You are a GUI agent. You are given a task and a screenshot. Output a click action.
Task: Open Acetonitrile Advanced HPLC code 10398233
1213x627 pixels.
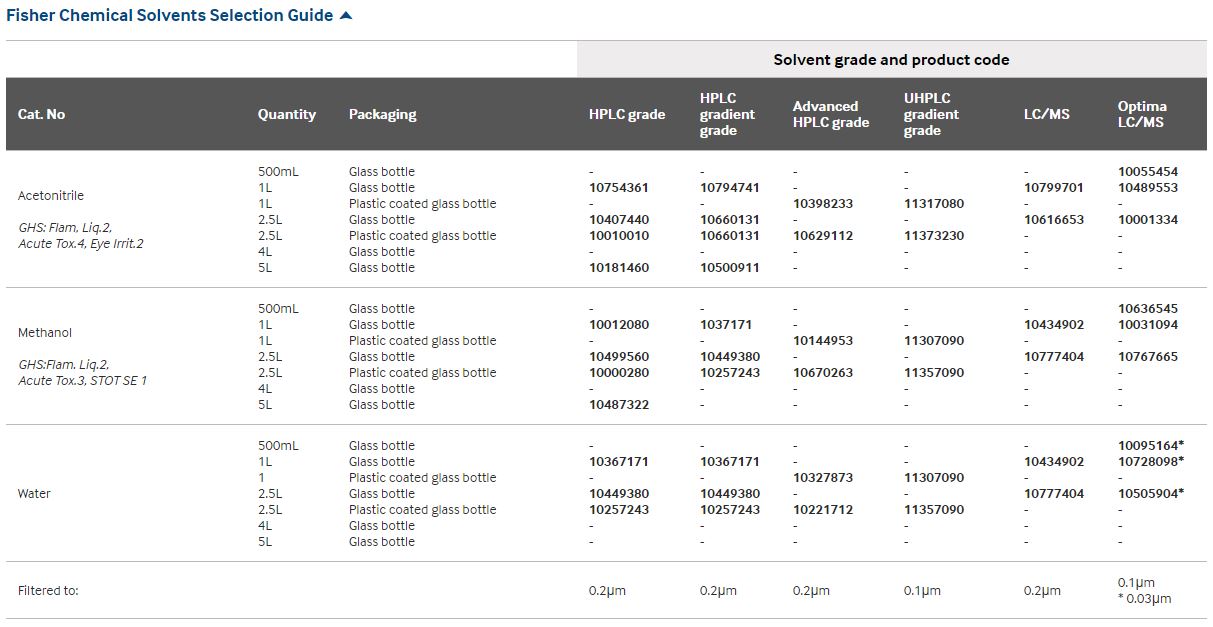click(x=822, y=204)
